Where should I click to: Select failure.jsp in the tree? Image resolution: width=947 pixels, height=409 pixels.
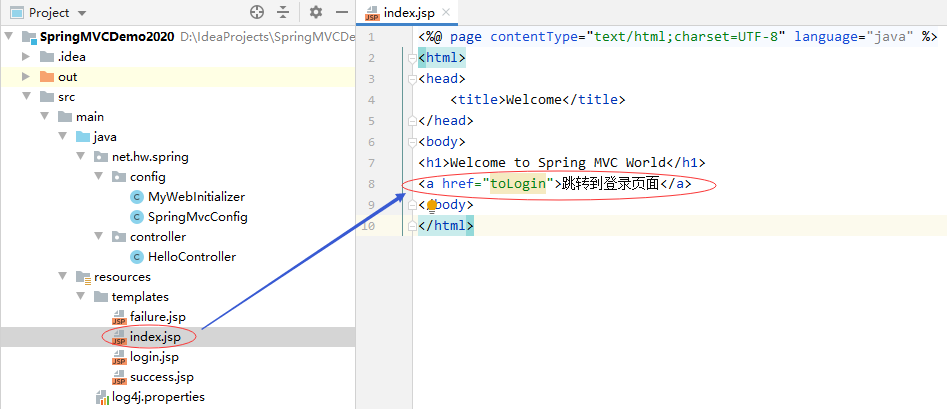click(158, 317)
